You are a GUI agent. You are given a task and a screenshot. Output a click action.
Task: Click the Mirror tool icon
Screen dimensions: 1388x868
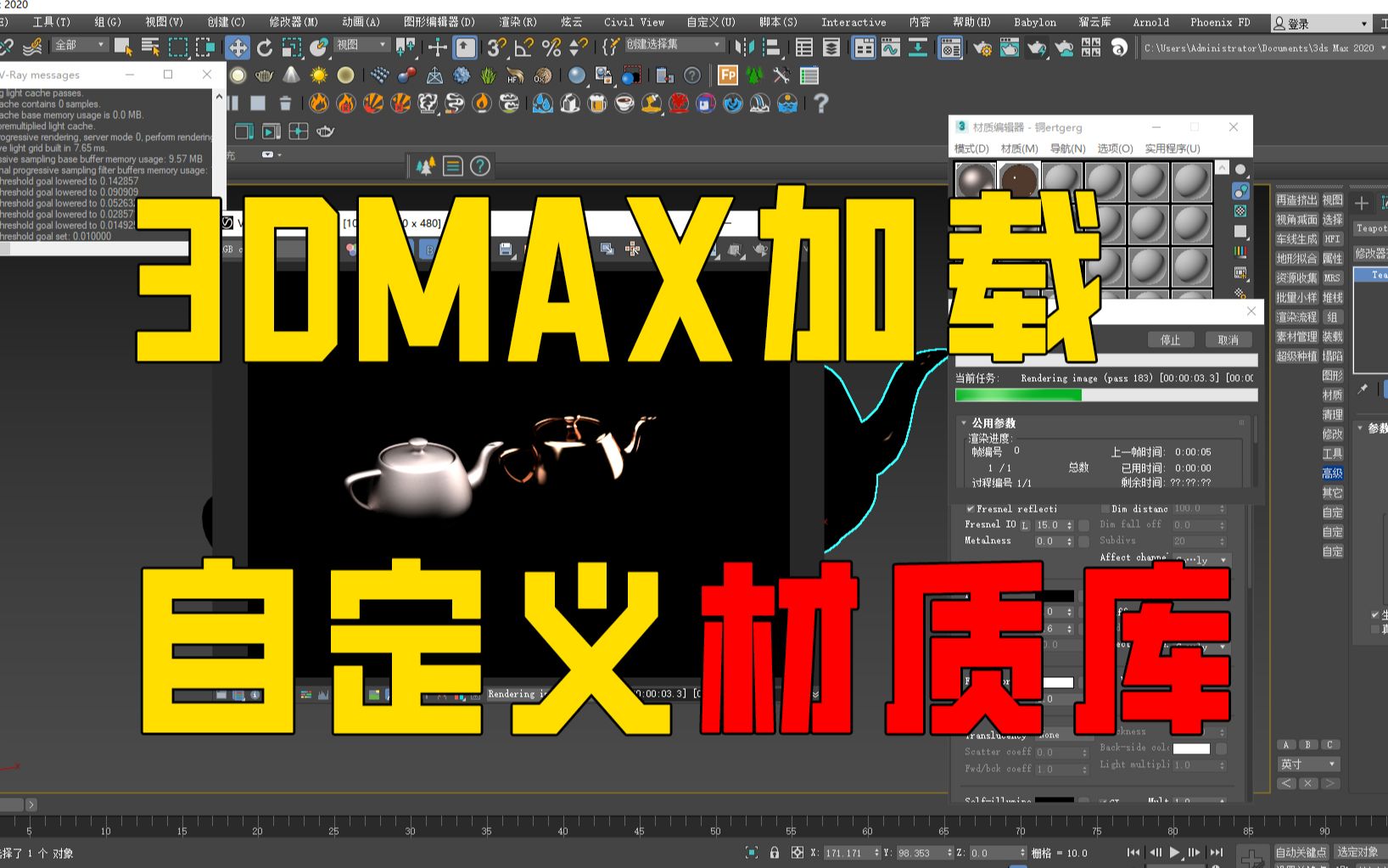[x=744, y=48]
